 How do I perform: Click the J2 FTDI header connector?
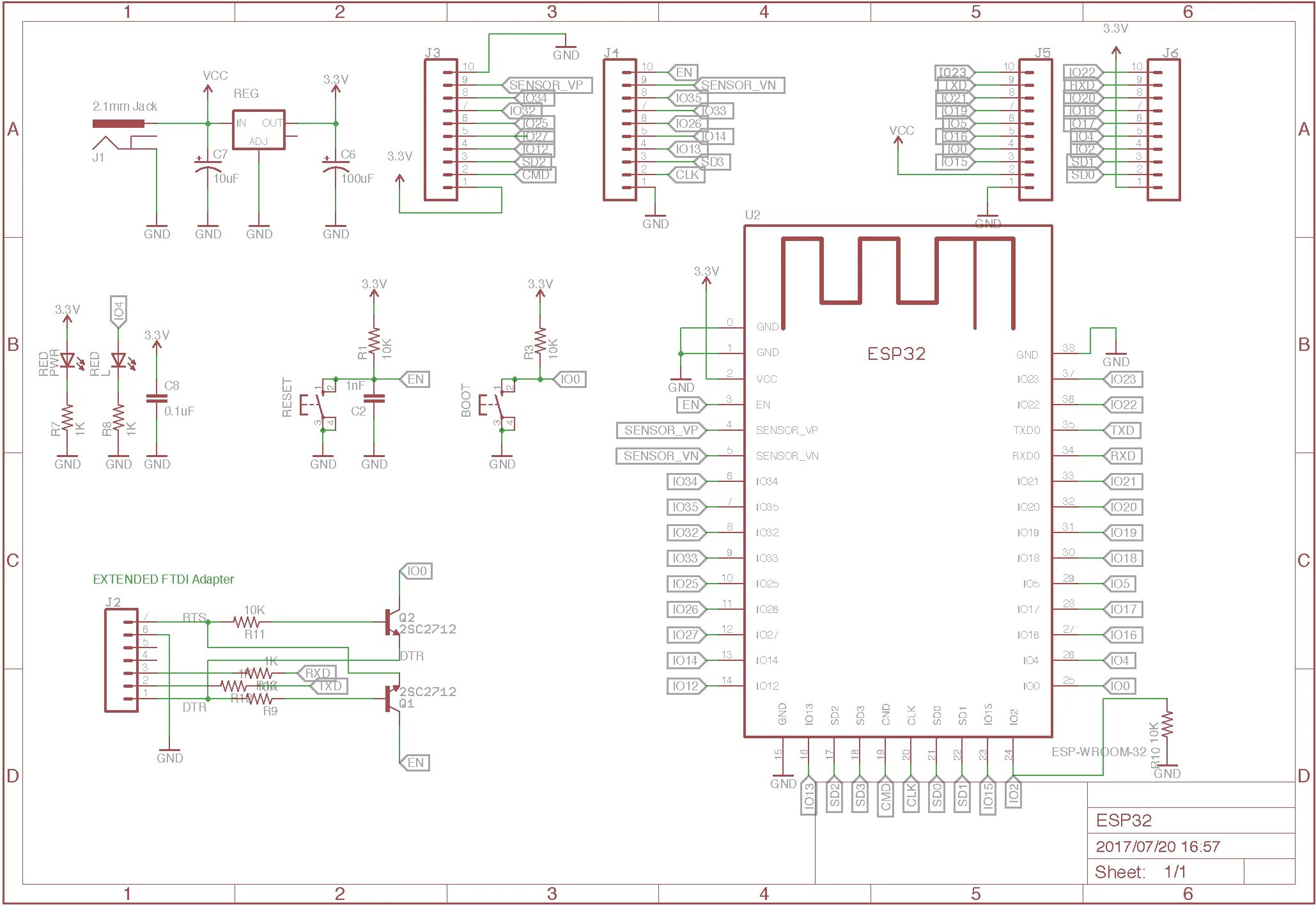pos(121,660)
